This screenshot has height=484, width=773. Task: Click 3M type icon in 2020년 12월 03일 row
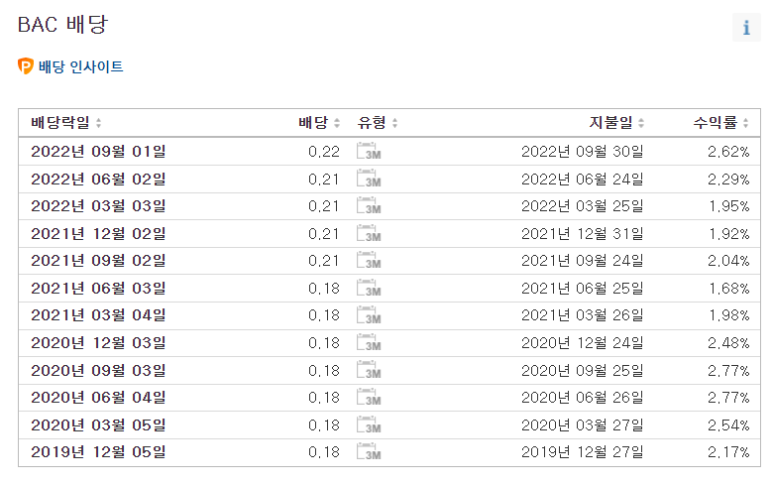(369, 343)
